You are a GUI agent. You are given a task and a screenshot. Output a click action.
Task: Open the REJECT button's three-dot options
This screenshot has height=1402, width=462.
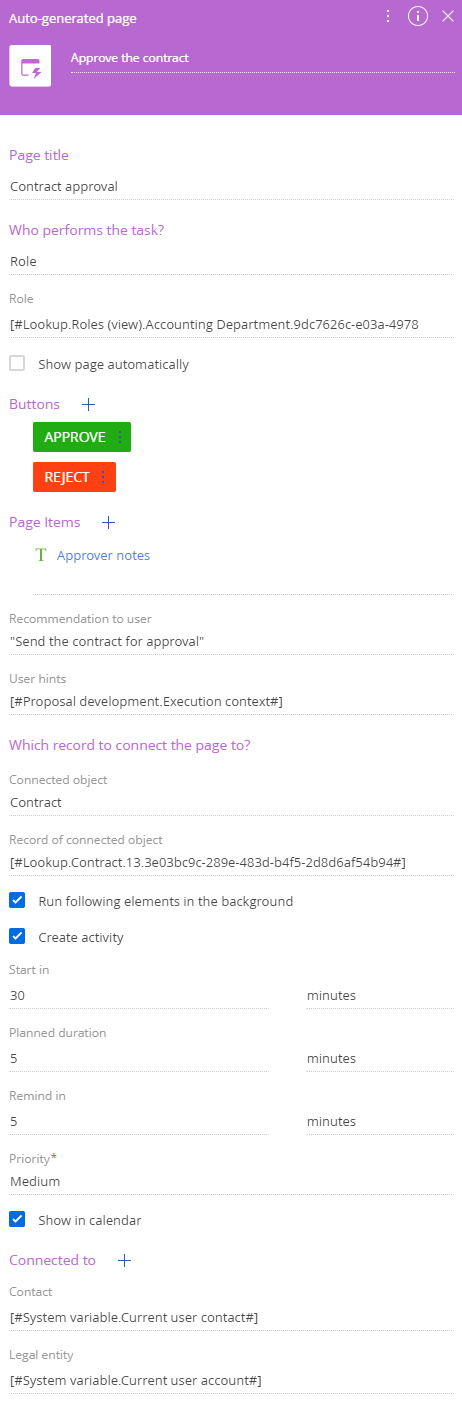(x=104, y=477)
